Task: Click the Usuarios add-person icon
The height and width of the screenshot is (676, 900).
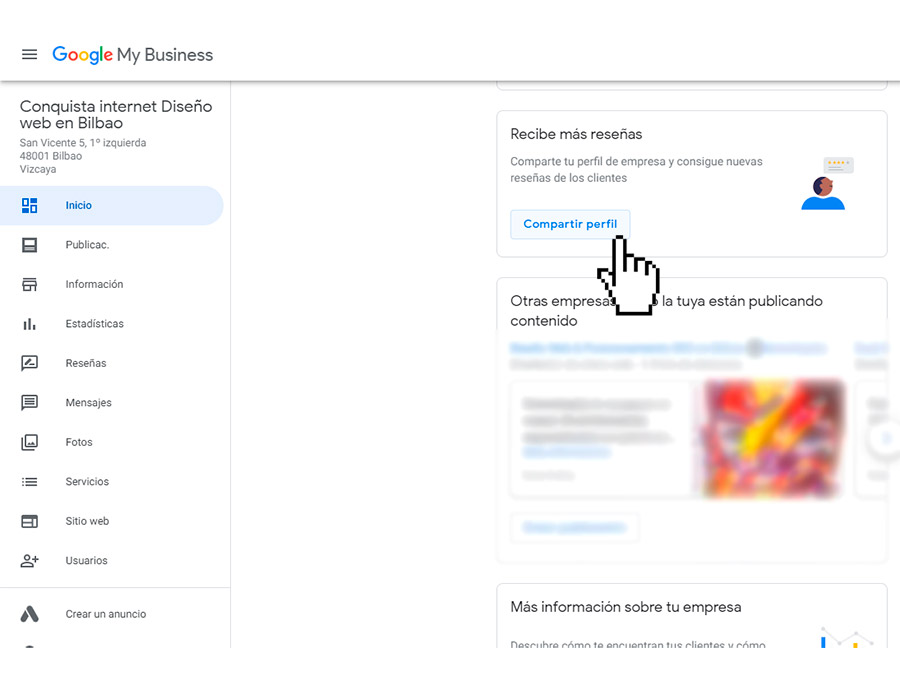Action: pyautogui.click(x=30, y=561)
